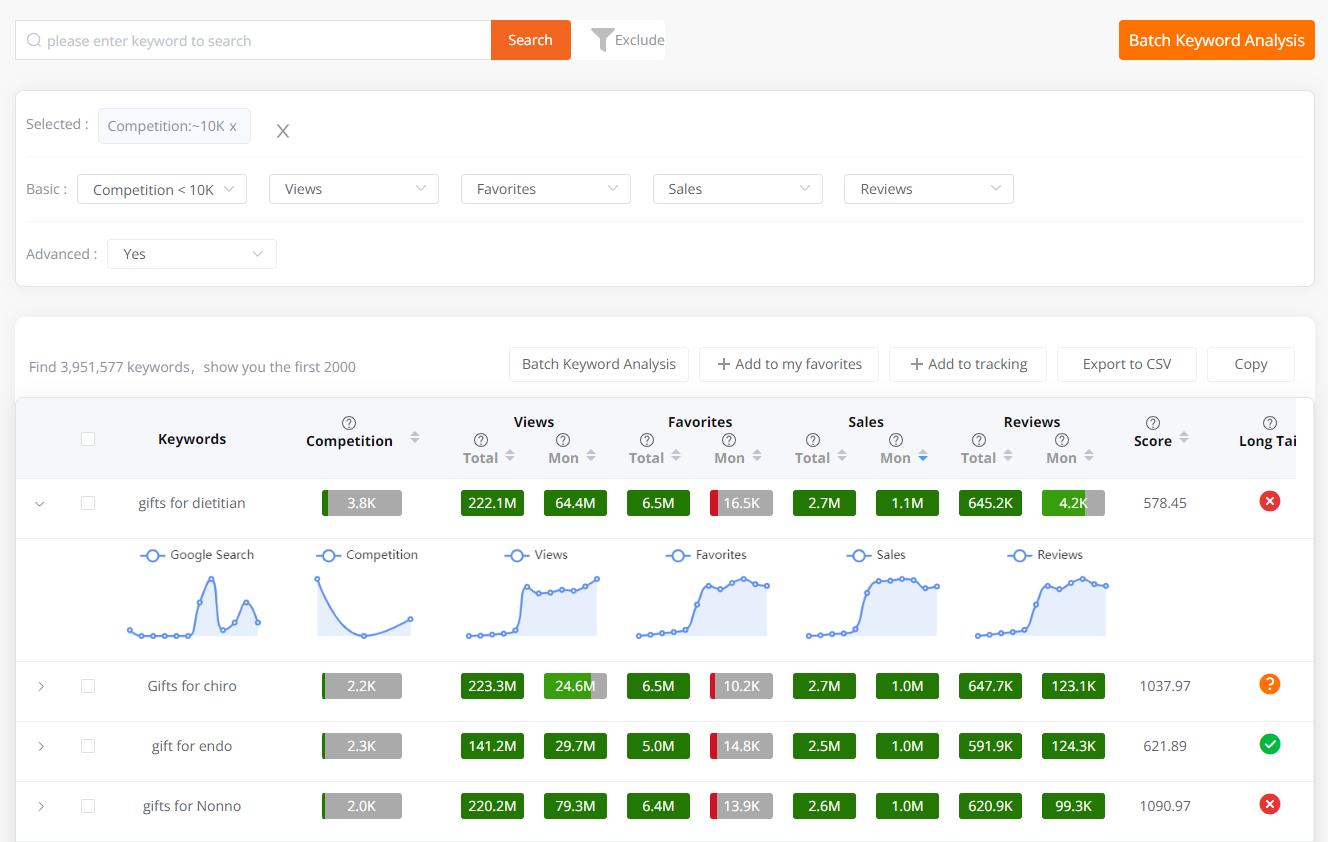Toggle the select-all keywords checkbox
The height and width of the screenshot is (842, 1328).
(88, 439)
